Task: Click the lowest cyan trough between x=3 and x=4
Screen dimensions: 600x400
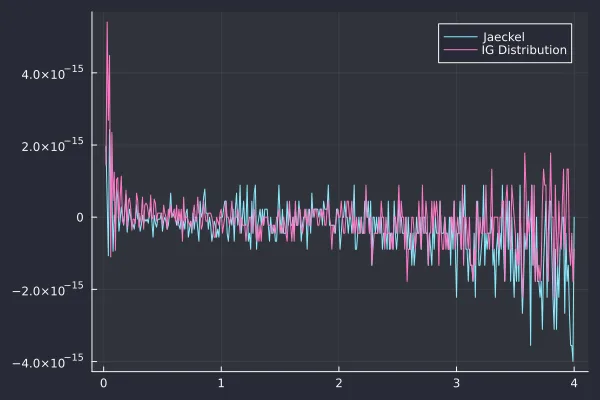Action: 530,345
